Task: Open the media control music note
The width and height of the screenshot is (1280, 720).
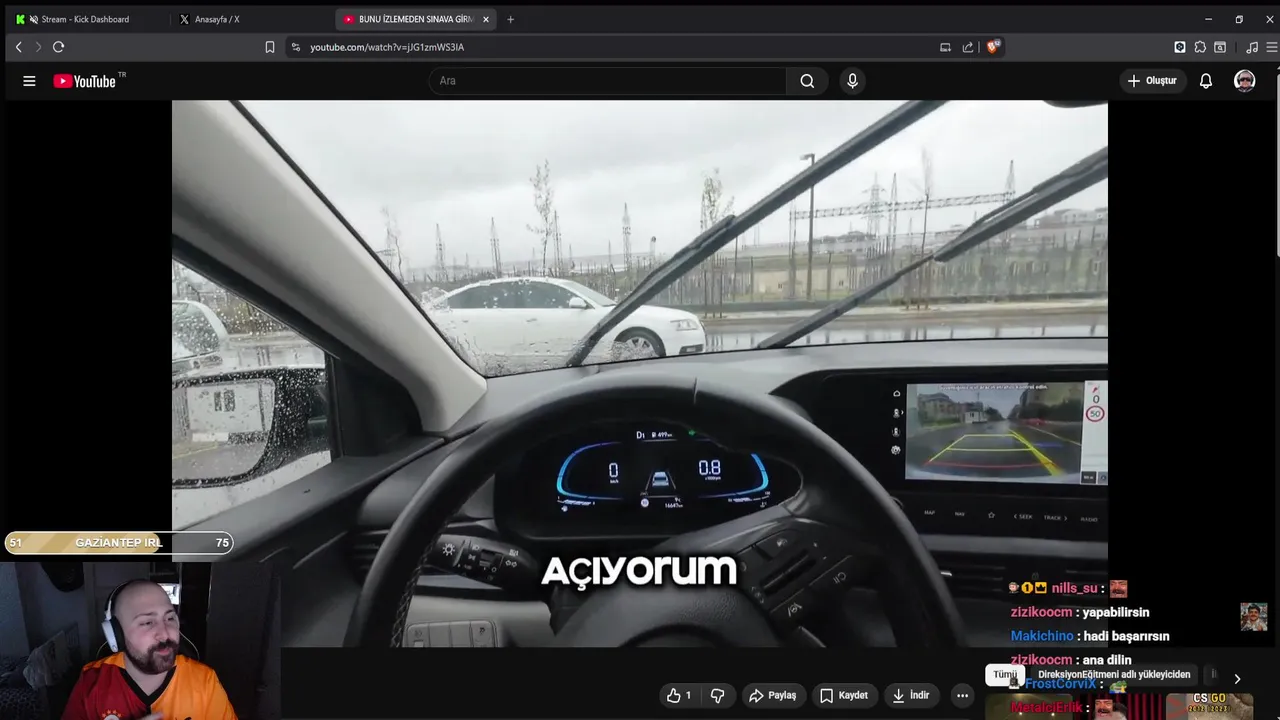Action: point(1252,47)
